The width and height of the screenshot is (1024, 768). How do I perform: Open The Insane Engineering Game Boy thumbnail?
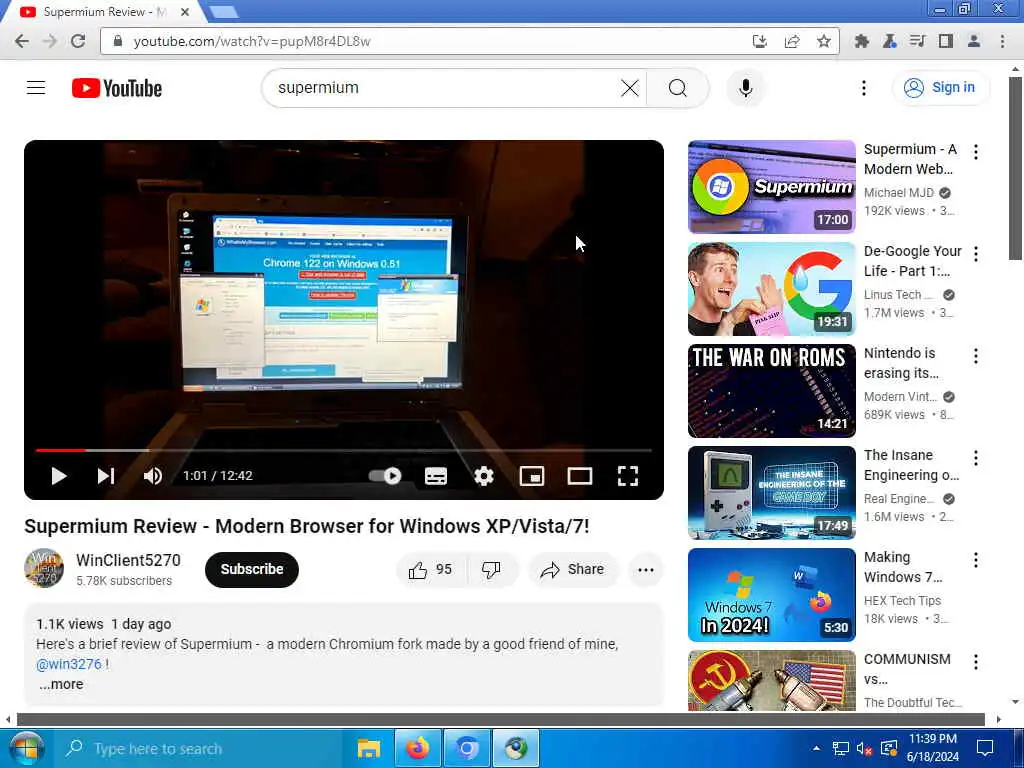771,492
